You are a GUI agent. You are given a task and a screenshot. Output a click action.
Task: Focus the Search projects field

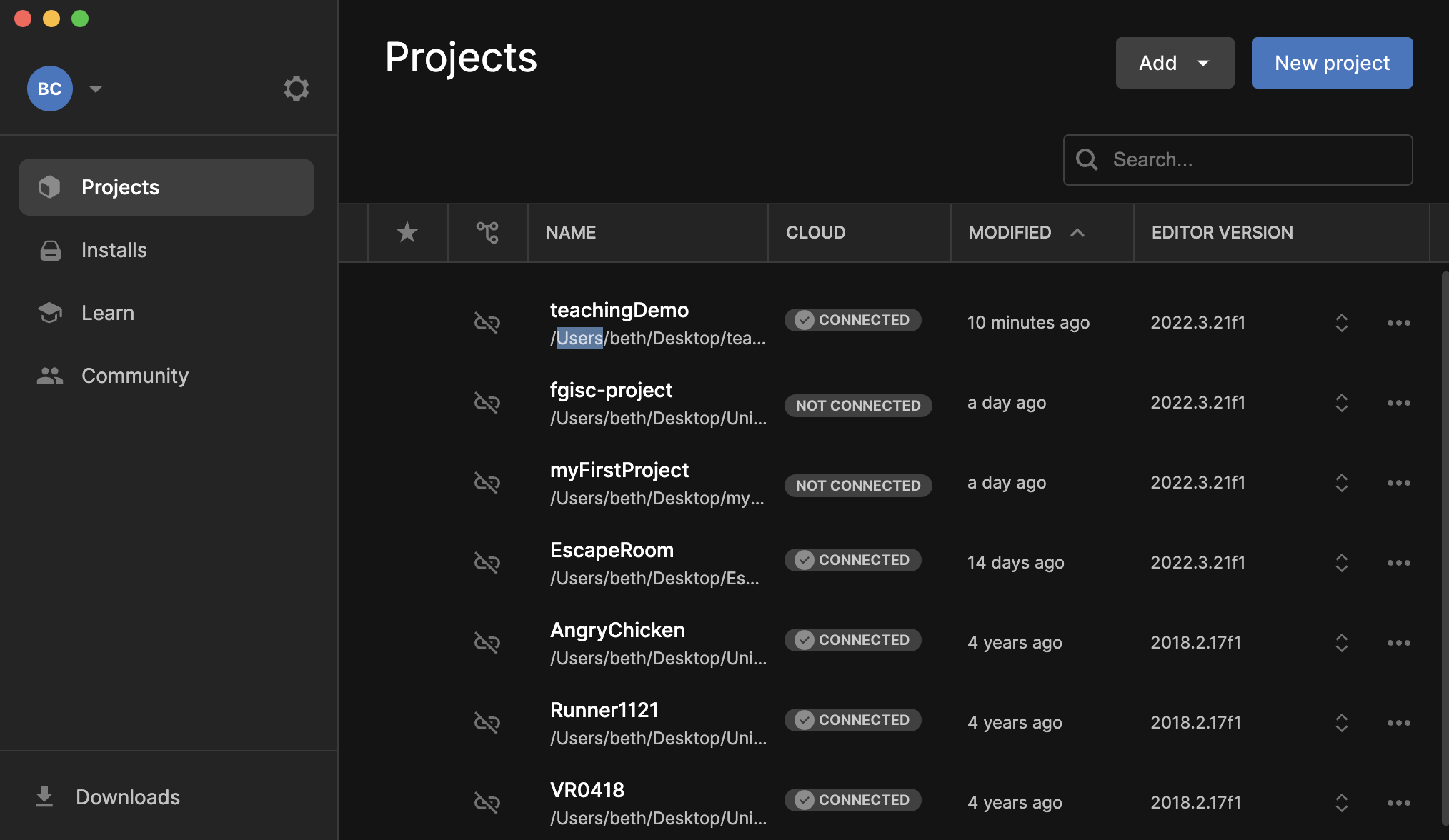pos(1250,159)
